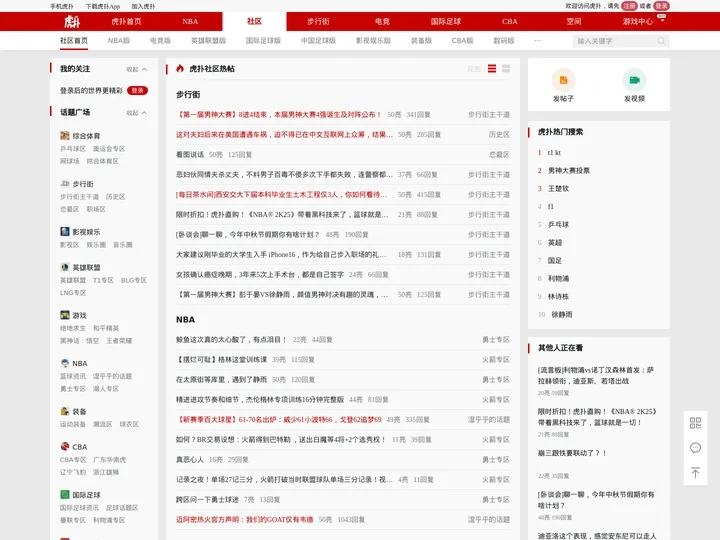Select the NBA版 sub-tab
This screenshot has width=720, height=540.
point(119,40)
